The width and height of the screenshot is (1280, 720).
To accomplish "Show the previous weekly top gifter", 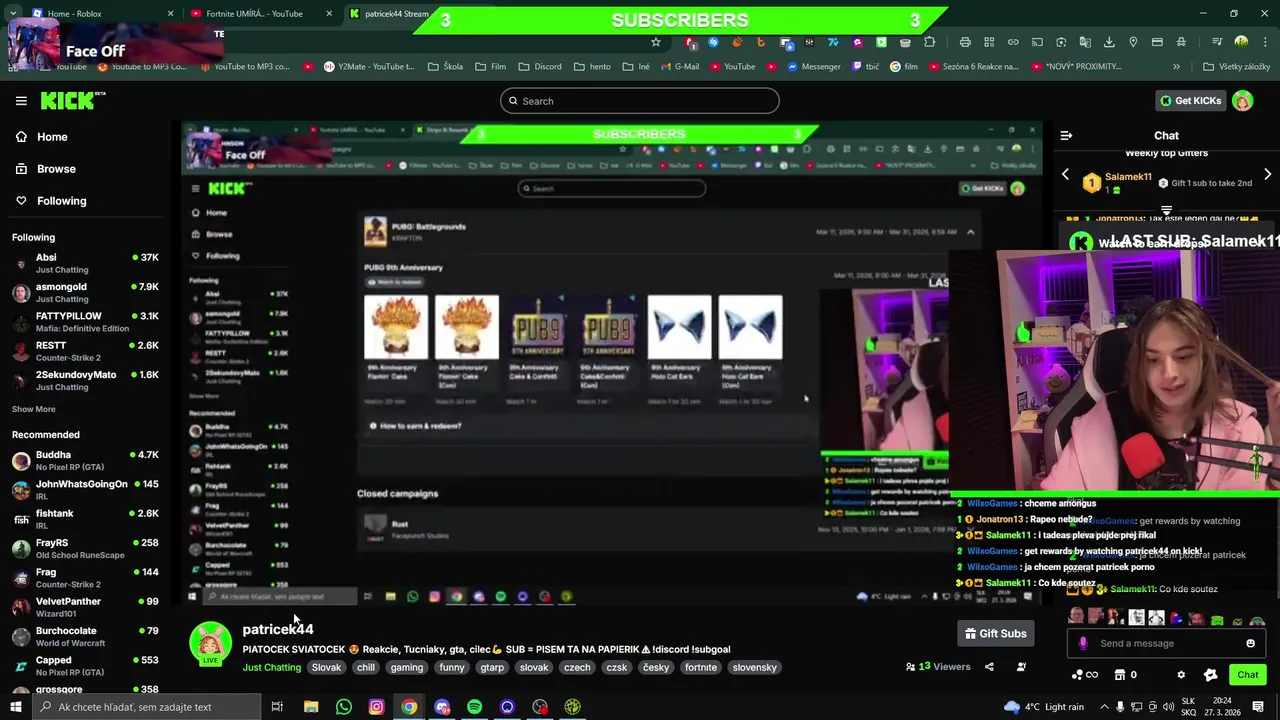I will pos(1065,175).
